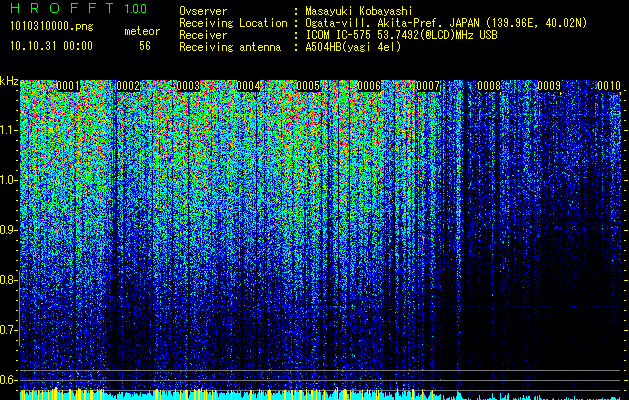Click the kHz axis unit label

[9, 81]
